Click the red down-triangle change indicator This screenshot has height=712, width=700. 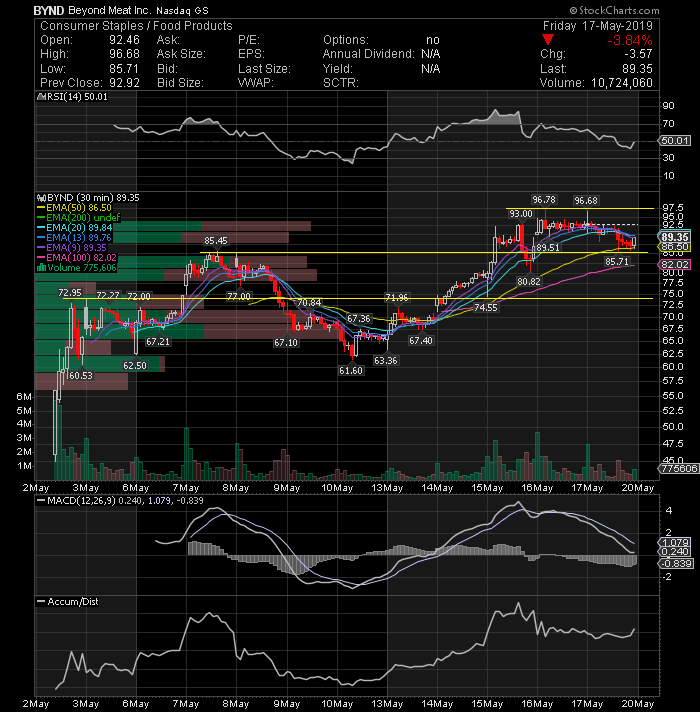[x=548, y=40]
